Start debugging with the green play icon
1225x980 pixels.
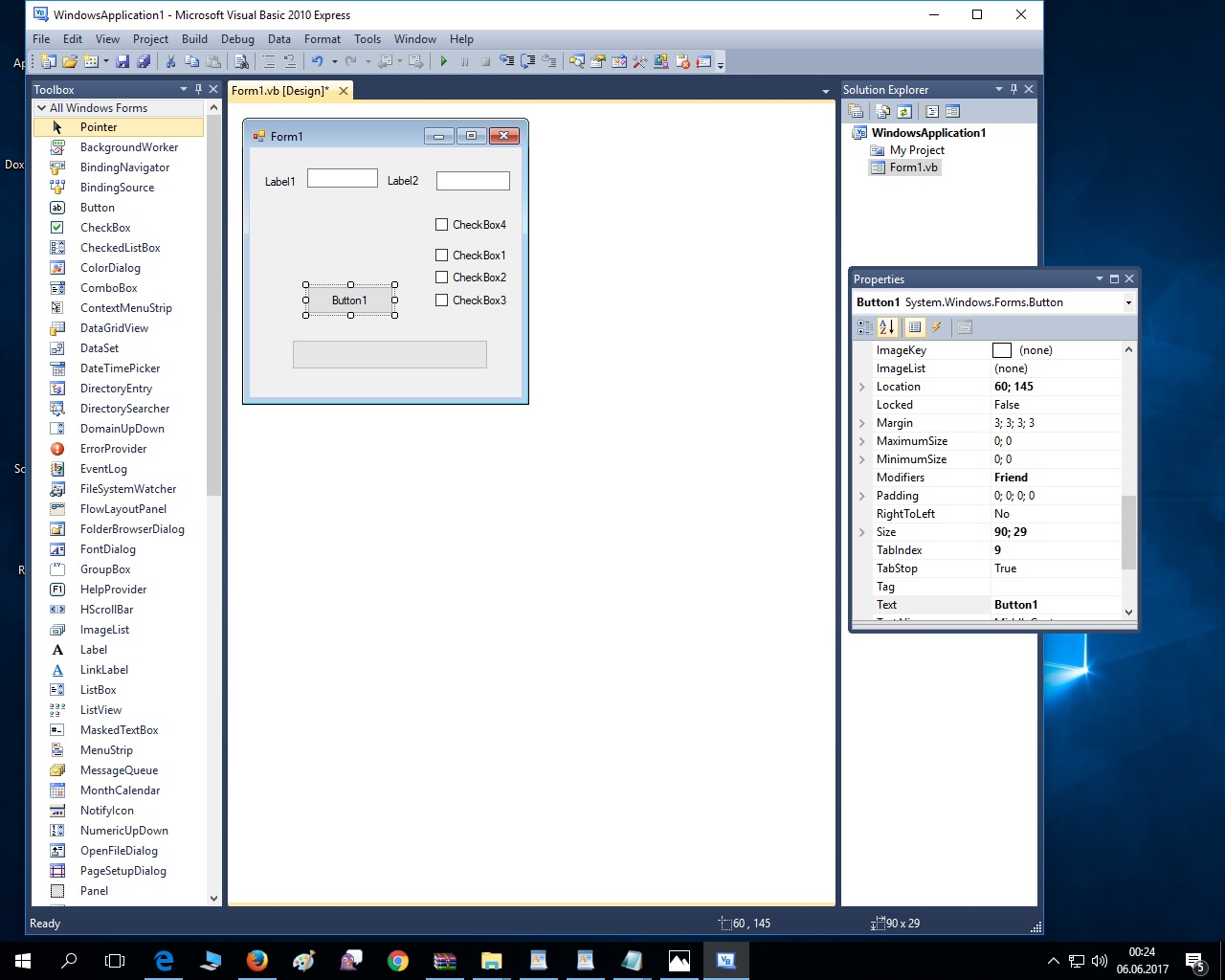click(443, 61)
